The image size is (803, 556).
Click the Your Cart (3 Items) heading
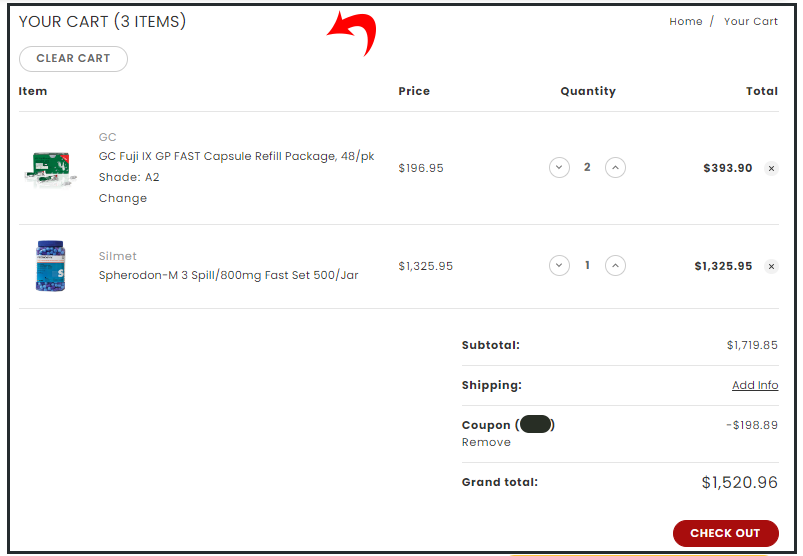tap(102, 22)
